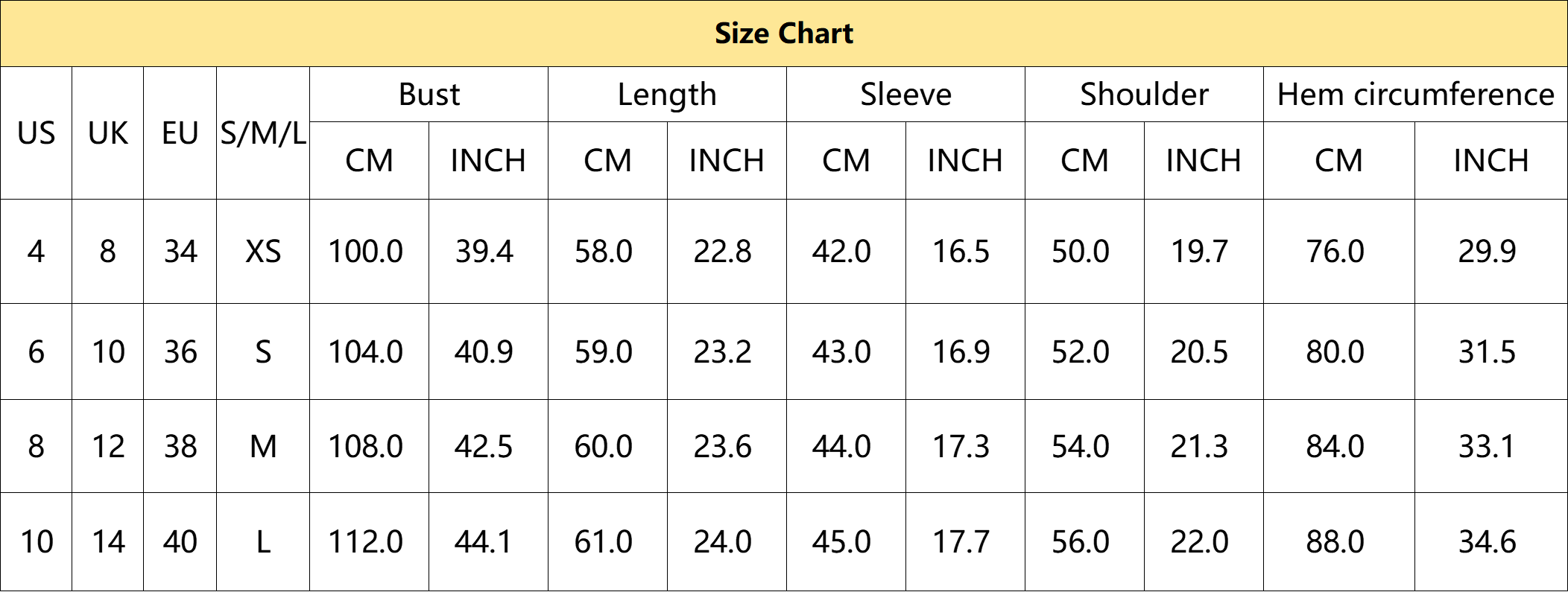Select the Bust column header
The image size is (1568, 592).
[429, 95]
